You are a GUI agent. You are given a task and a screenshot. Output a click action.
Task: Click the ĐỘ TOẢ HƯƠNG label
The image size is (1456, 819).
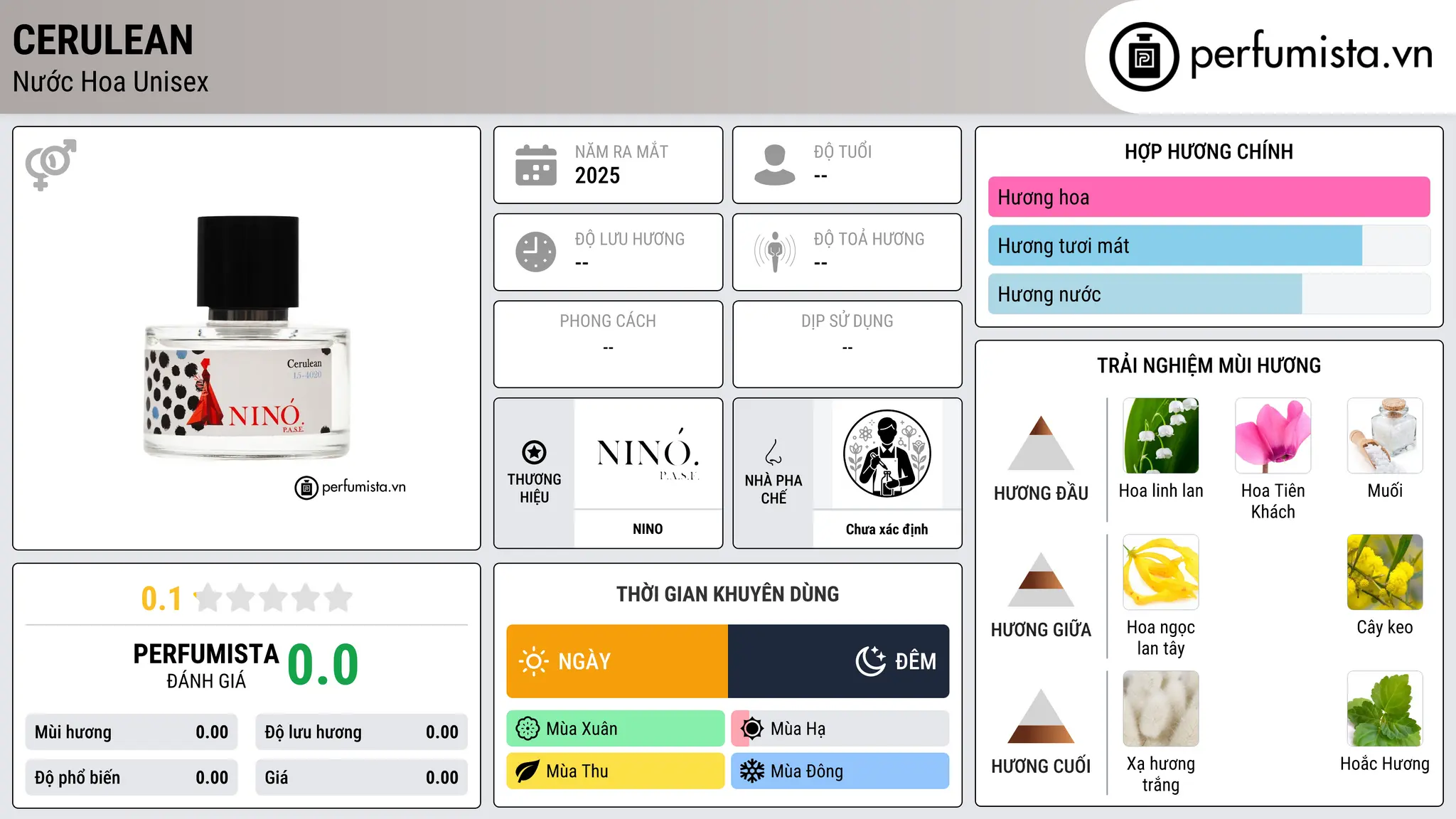tap(869, 239)
